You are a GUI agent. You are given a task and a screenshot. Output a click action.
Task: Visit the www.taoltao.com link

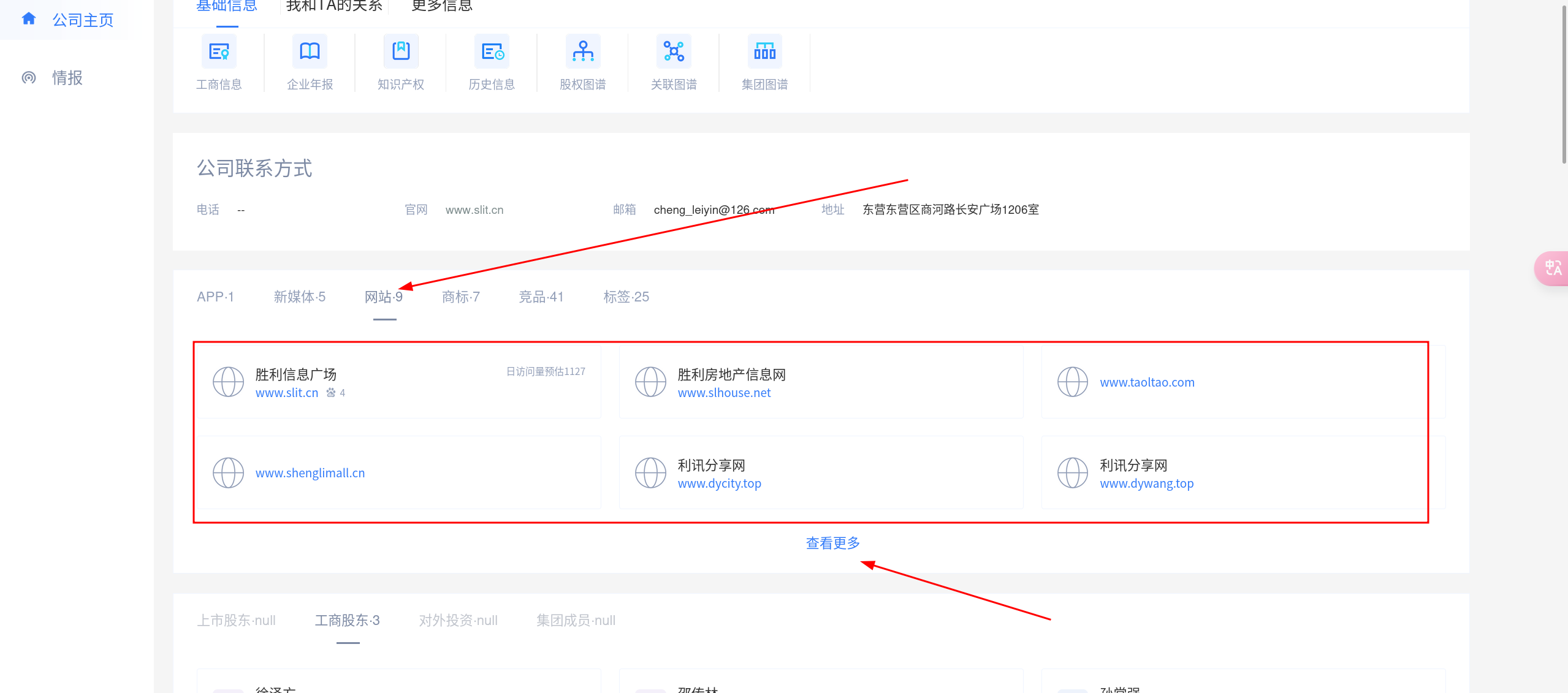coord(1147,382)
